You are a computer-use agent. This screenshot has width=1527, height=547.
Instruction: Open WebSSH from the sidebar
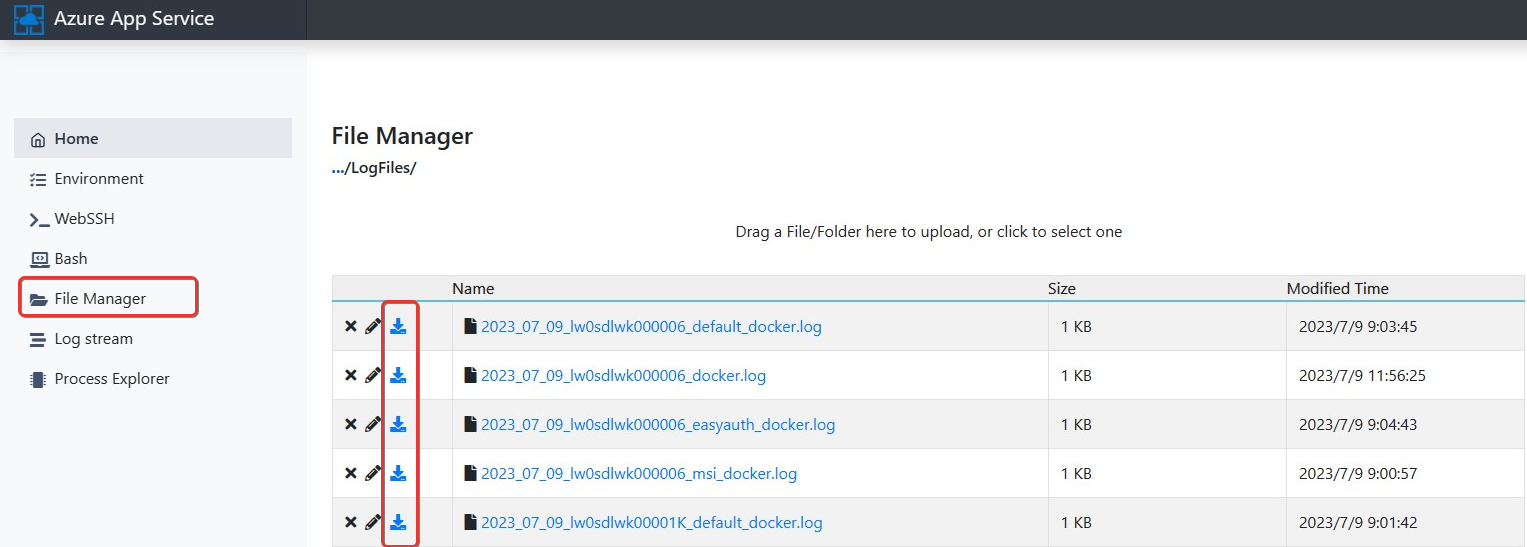coord(84,219)
